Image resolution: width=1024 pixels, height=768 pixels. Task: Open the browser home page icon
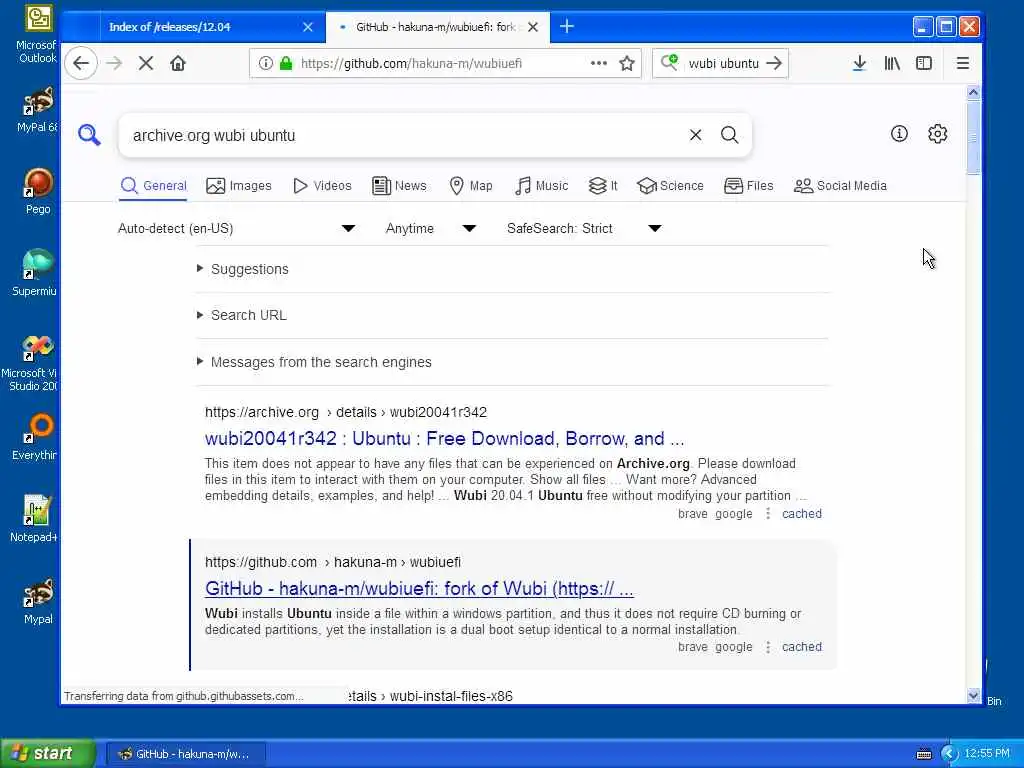point(178,63)
